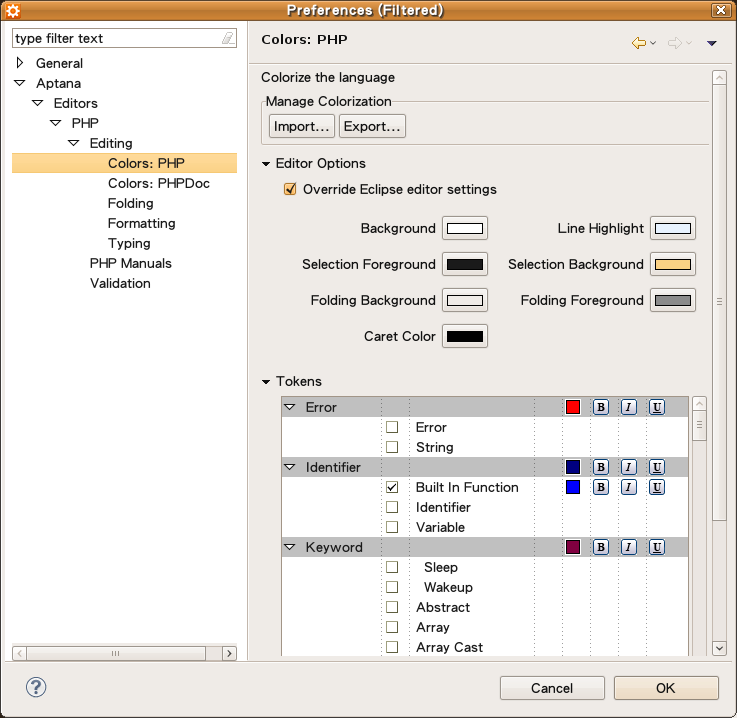Click the Cancel button
737x718 pixels.
click(x=552, y=688)
